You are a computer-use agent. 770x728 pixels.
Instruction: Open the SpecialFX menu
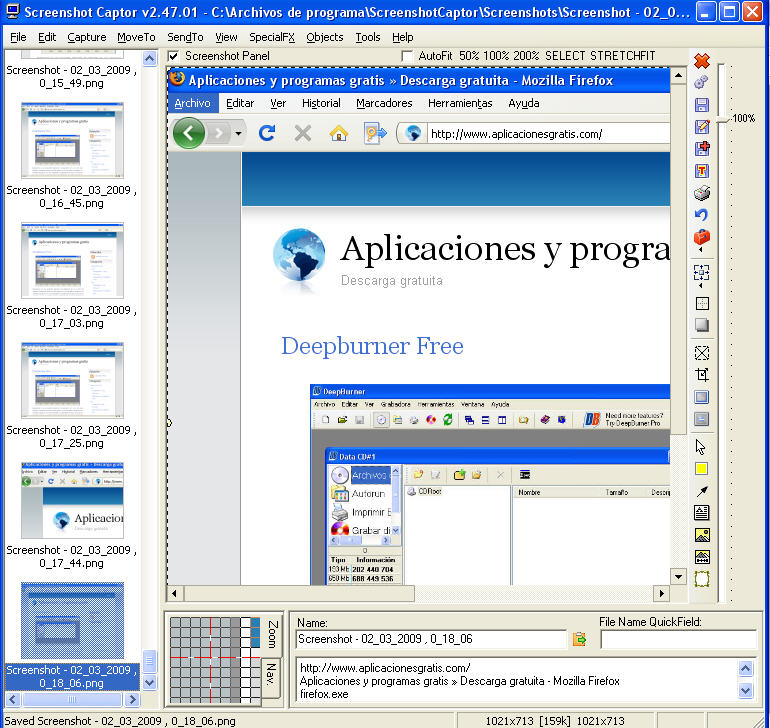(272, 37)
